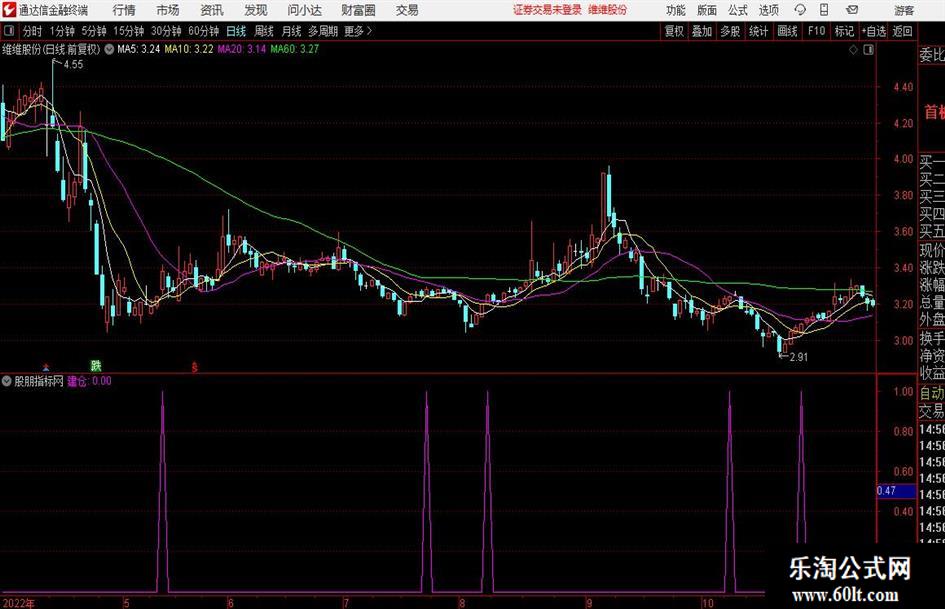Switch to the 60分钟 period tab
Viewport: 945px width, 609px height.
pos(203,31)
